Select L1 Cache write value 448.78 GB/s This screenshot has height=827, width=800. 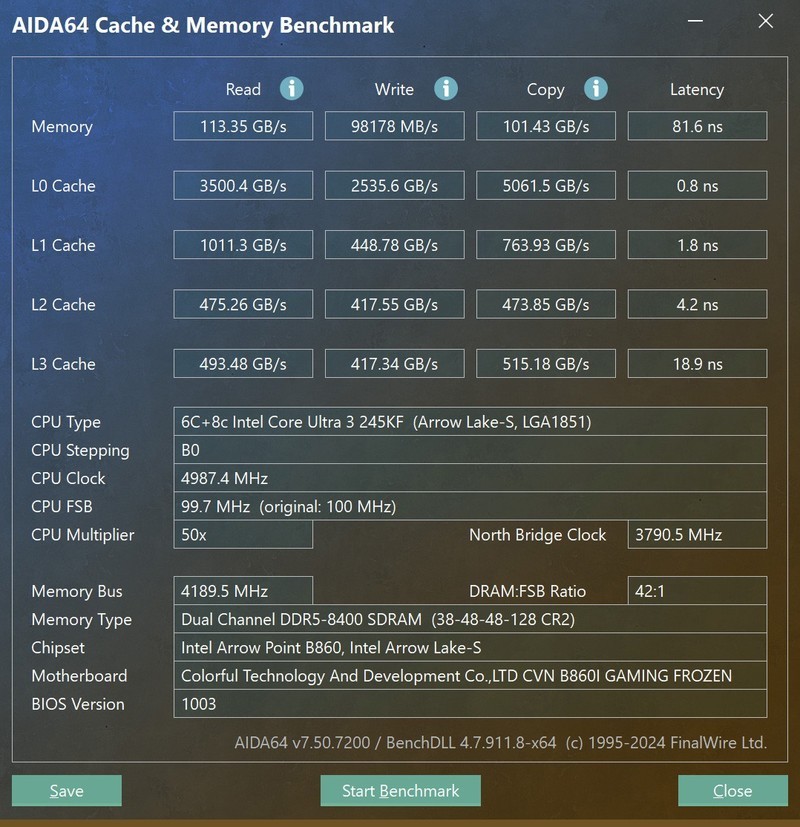[x=394, y=245]
